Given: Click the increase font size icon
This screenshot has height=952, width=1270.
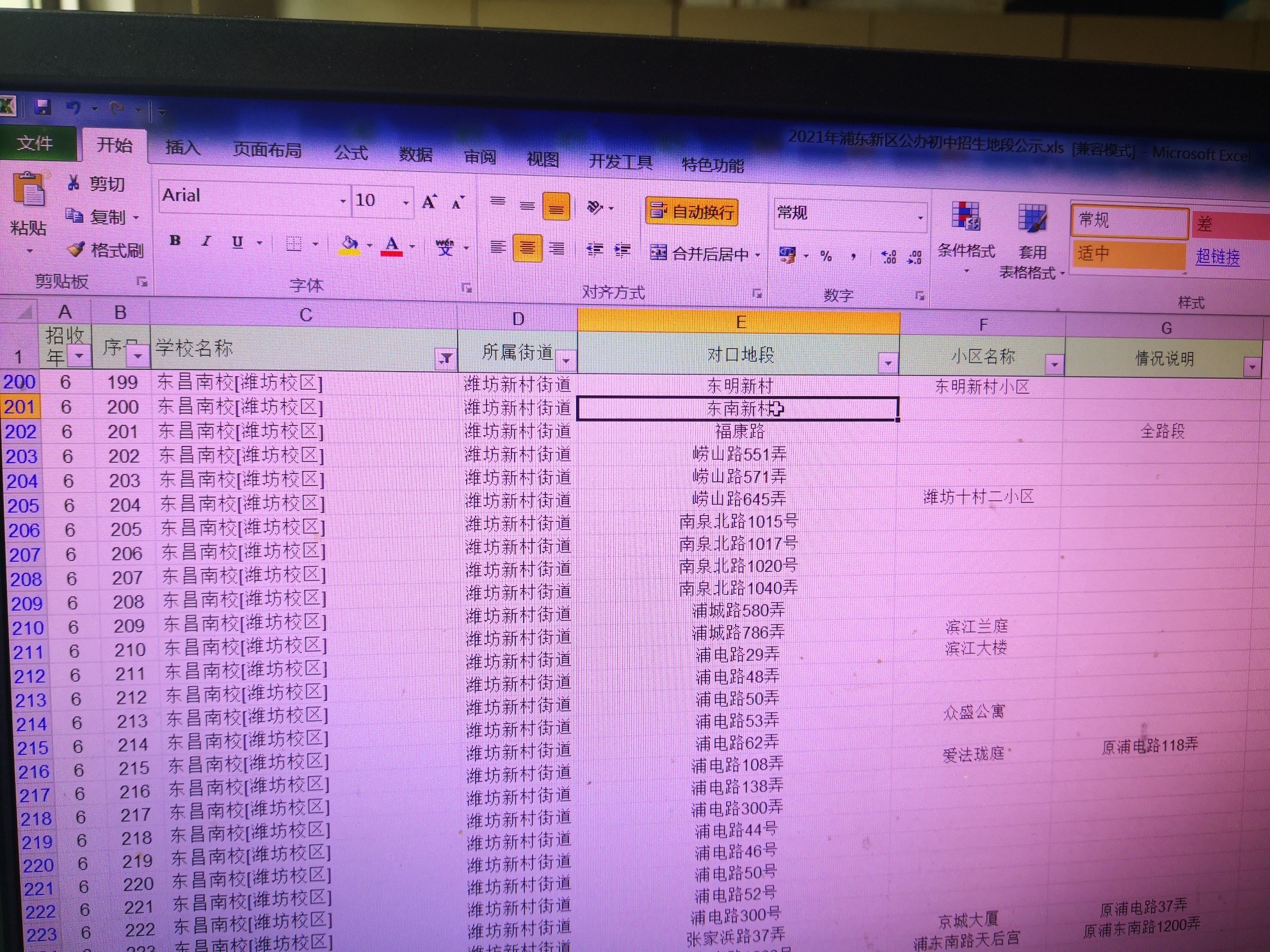Looking at the screenshot, I should tap(429, 202).
